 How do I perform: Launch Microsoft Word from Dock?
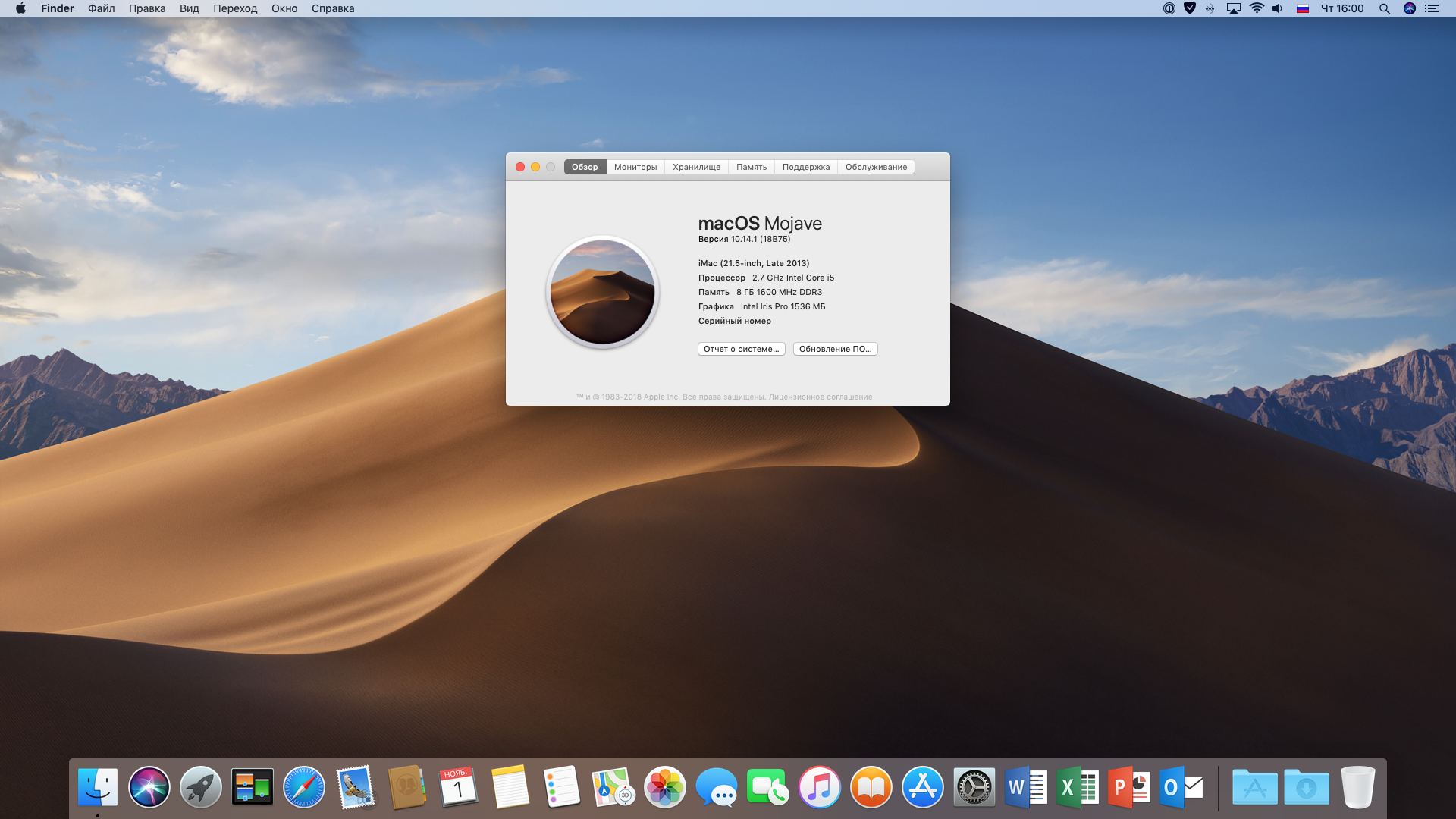(1026, 787)
